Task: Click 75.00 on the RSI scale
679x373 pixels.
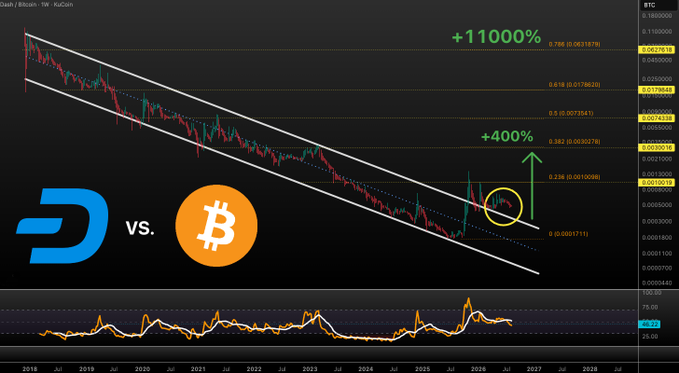Action: [650, 307]
